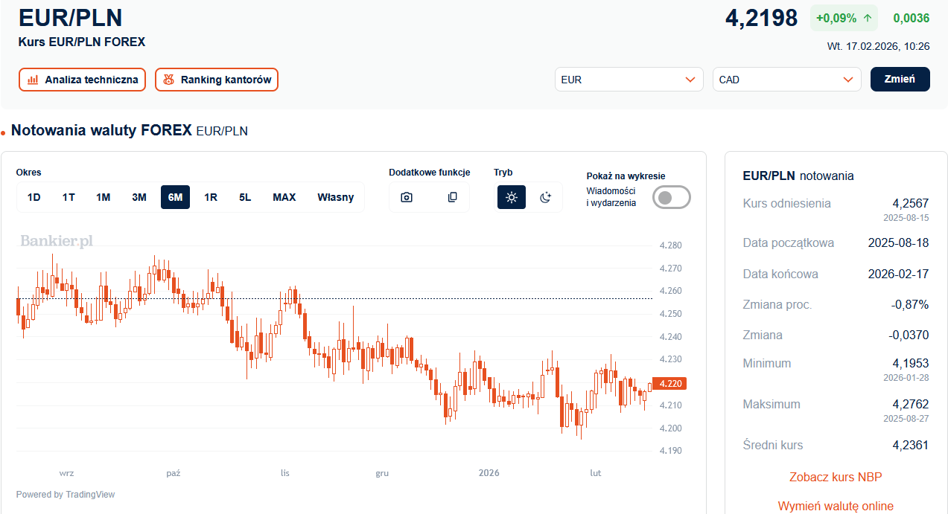The height and width of the screenshot is (514, 948).
Task: Click the end date 2026-02-17
Action: [x=898, y=274]
